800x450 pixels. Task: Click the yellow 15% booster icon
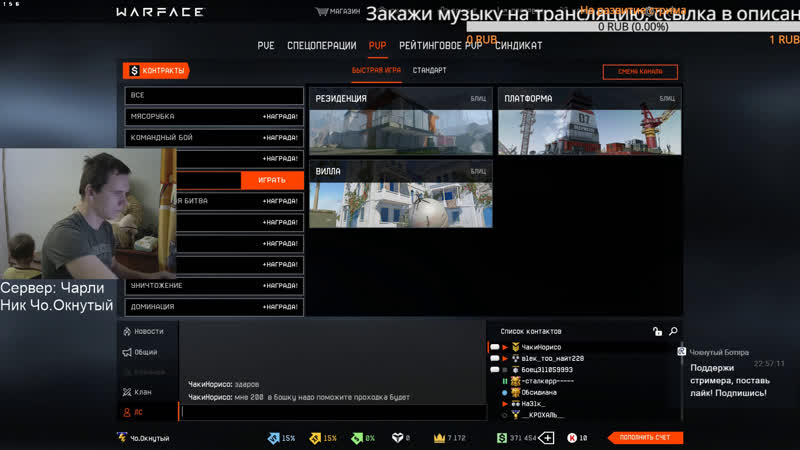point(315,438)
